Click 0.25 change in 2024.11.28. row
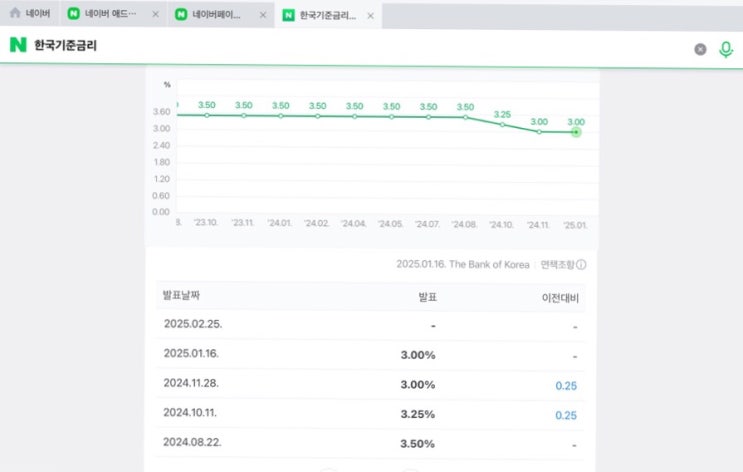The image size is (743, 472). [x=566, y=386]
